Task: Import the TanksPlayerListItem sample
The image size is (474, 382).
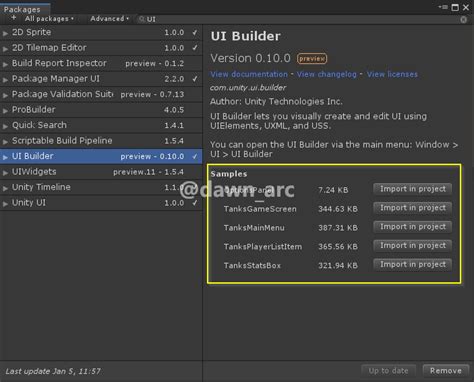Action: click(x=413, y=246)
